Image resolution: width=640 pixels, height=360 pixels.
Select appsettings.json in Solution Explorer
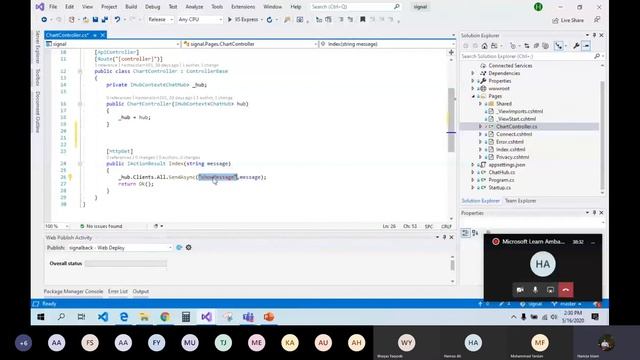(507, 165)
